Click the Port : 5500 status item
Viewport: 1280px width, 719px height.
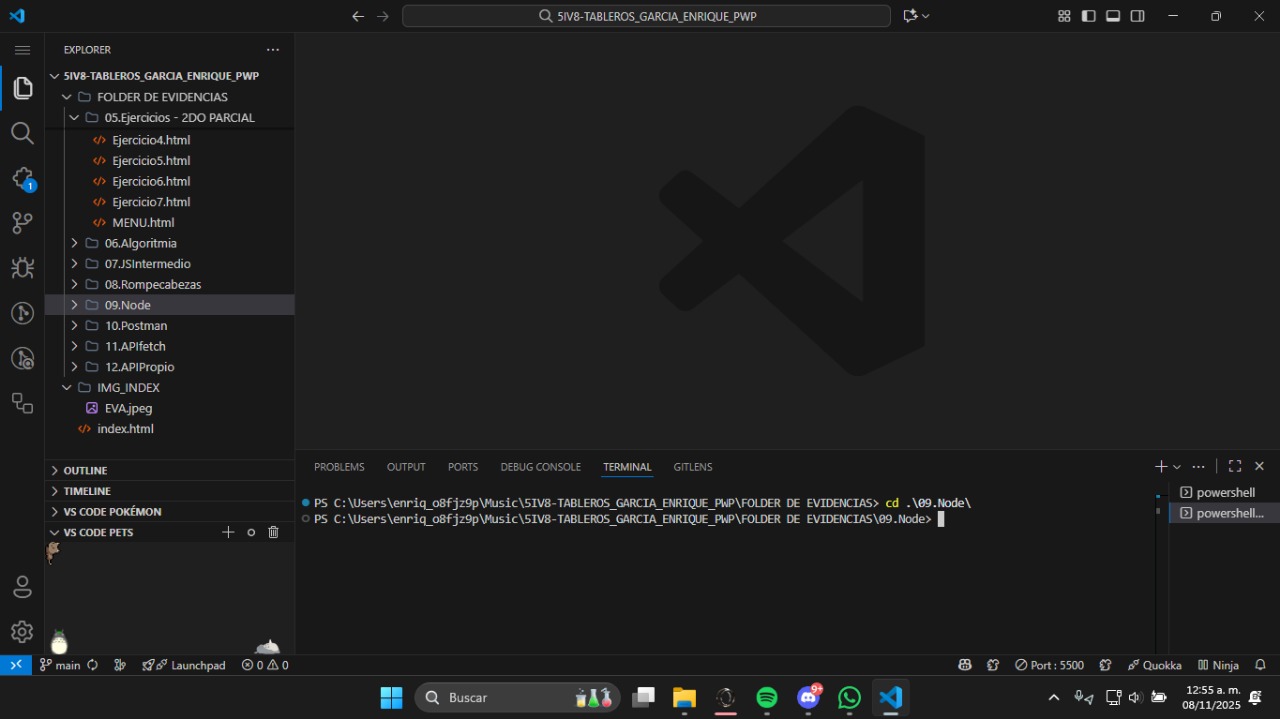click(1049, 664)
